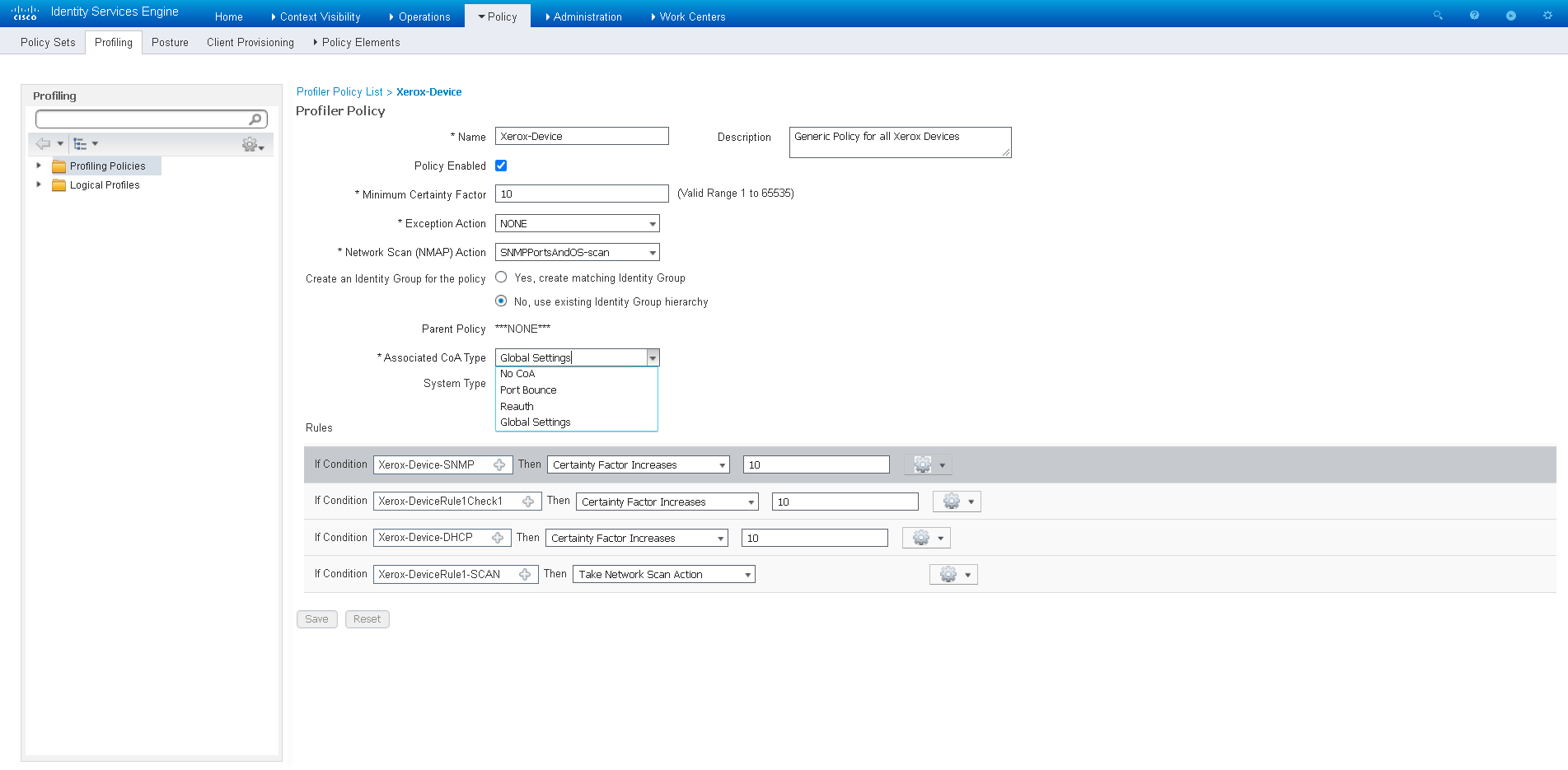Click in the Minimum Certainty Factor field
The image size is (1568, 770).
click(x=581, y=194)
